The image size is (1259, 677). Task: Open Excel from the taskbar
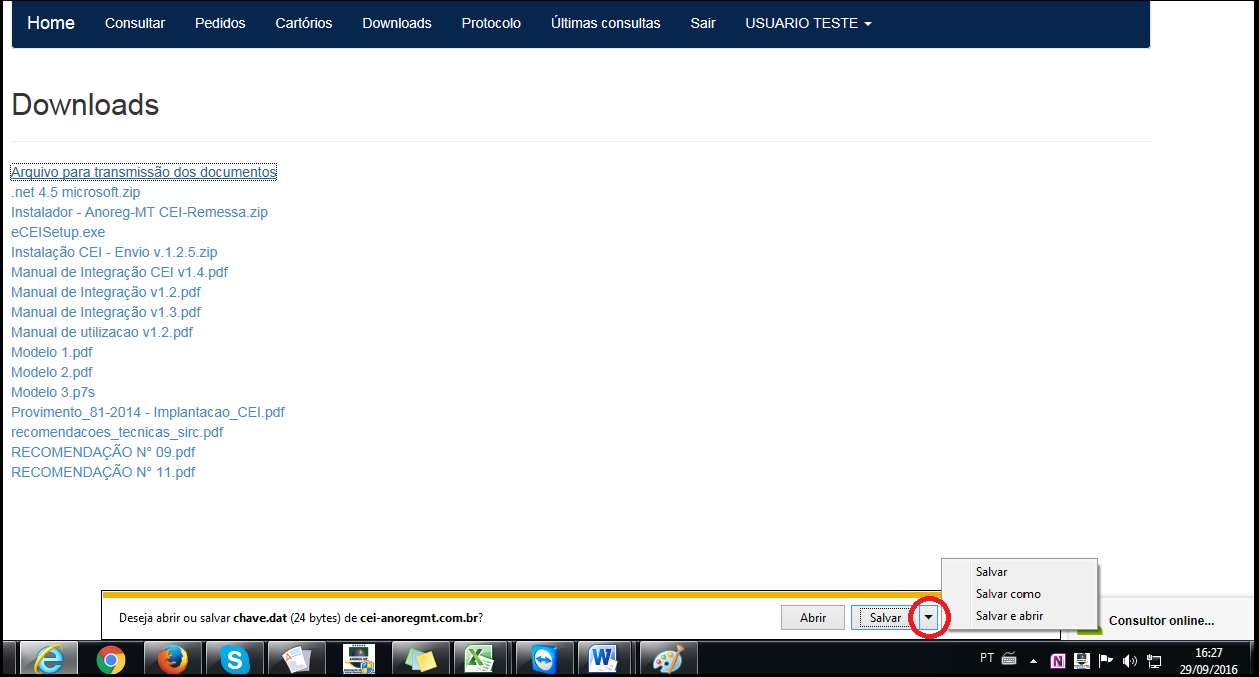(482, 659)
